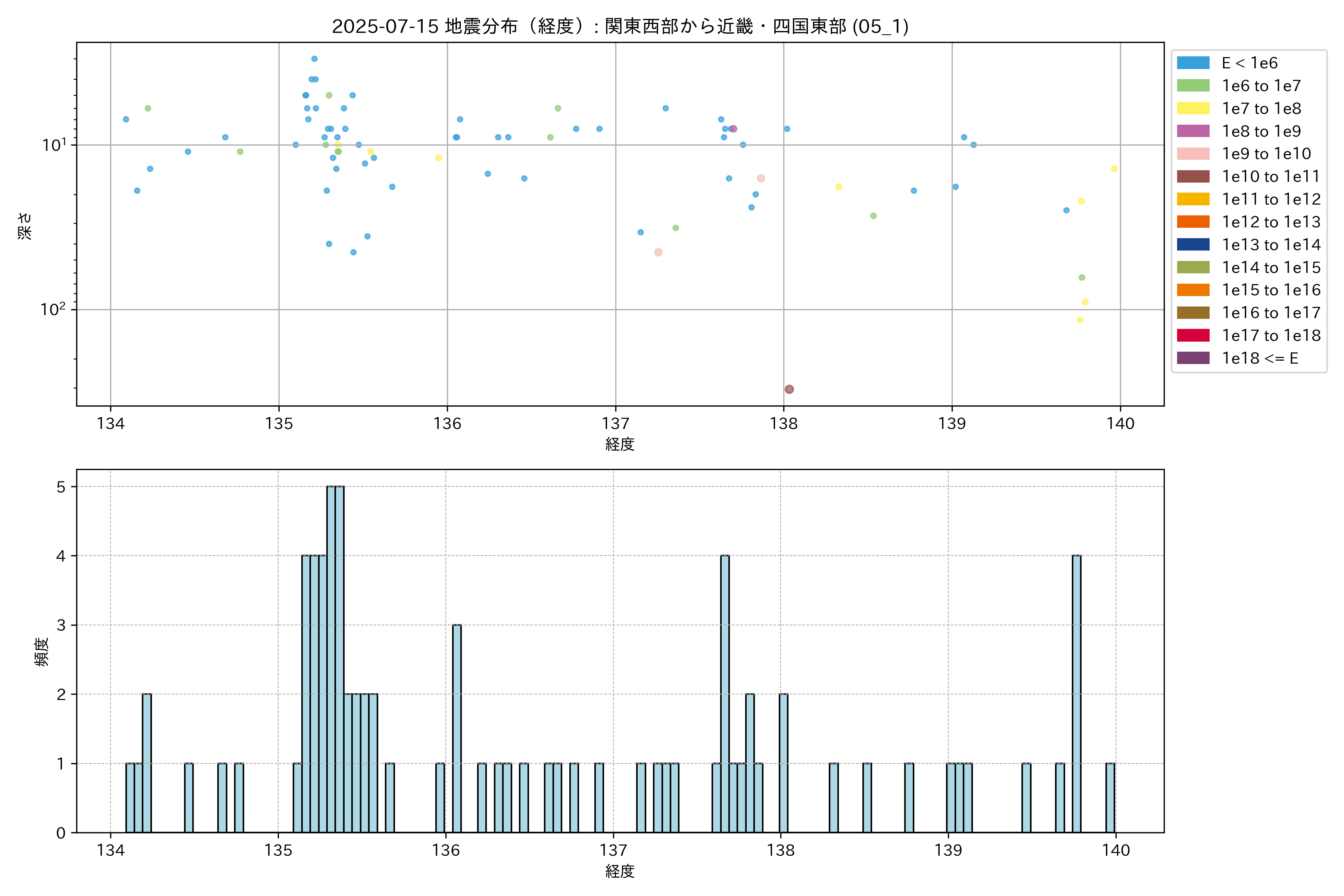Click the height-4 histogram bar near 139.8

coord(1077,694)
